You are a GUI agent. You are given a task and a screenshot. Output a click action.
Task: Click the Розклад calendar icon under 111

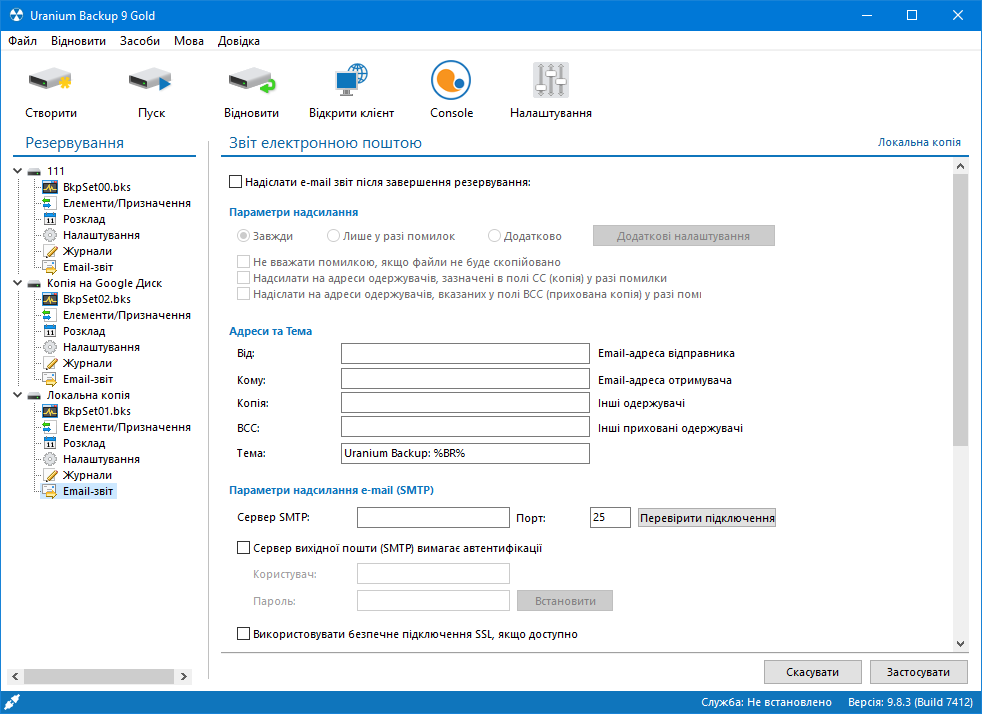[49, 219]
